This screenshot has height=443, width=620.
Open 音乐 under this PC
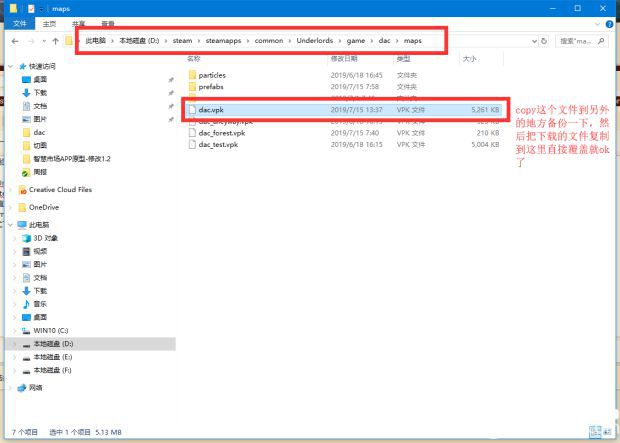click(40, 304)
